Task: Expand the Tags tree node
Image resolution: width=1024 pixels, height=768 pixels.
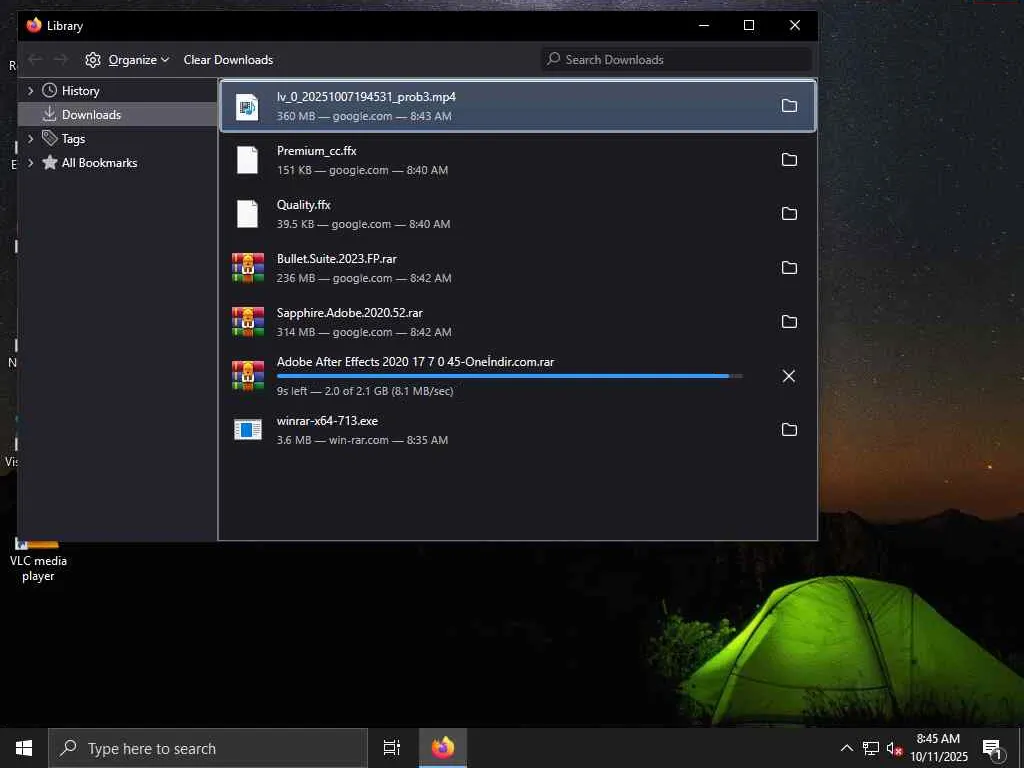Action: coord(30,138)
